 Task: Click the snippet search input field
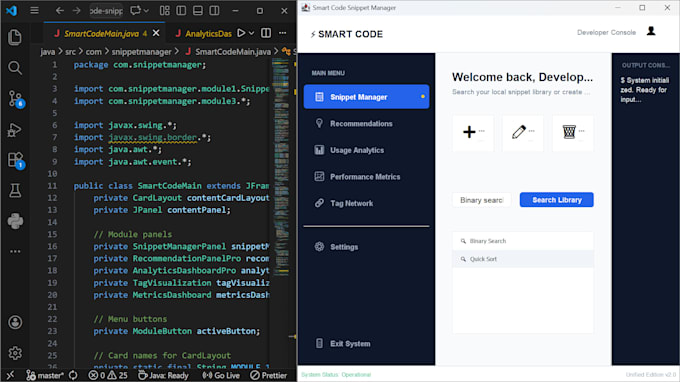click(x=481, y=200)
